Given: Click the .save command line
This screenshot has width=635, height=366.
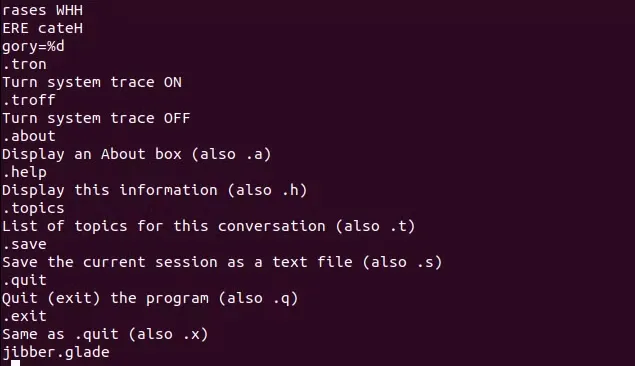Looking at the screenshot, I should pyautogui.click(x=25, y=244).
